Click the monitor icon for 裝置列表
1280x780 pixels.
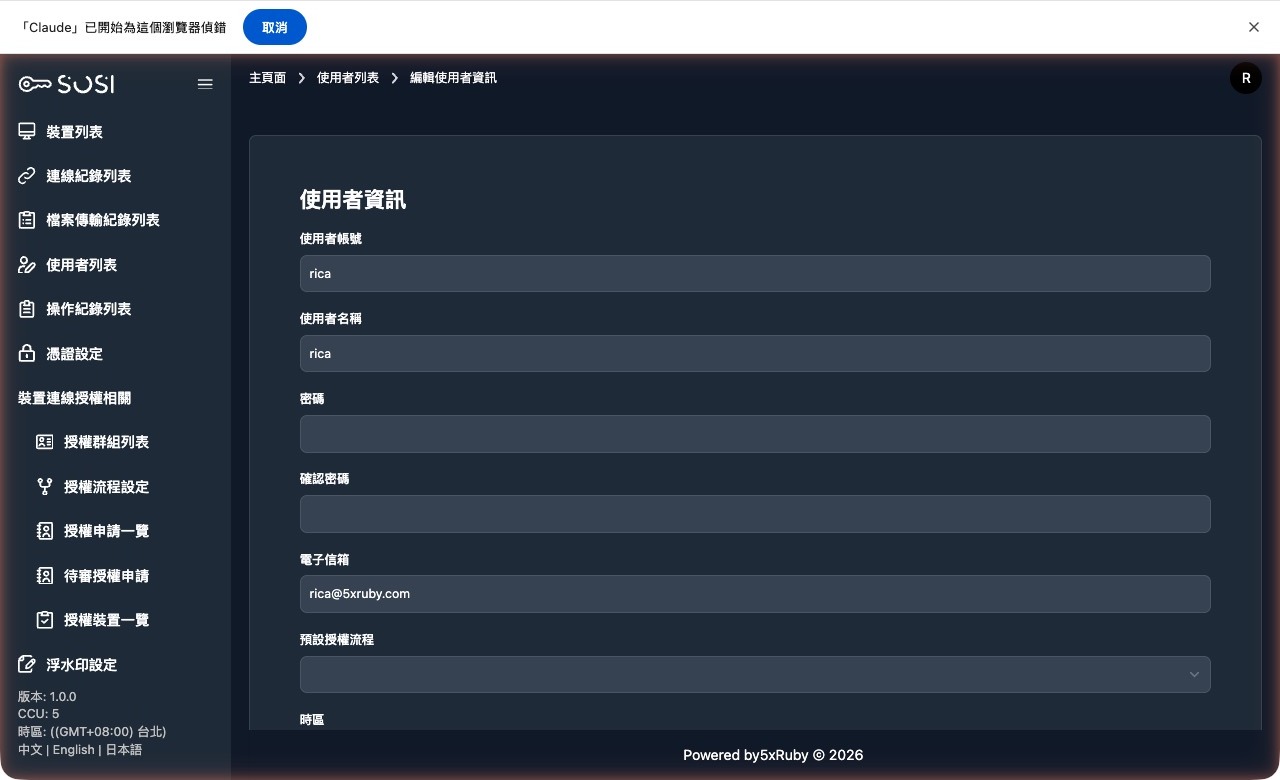27,132
